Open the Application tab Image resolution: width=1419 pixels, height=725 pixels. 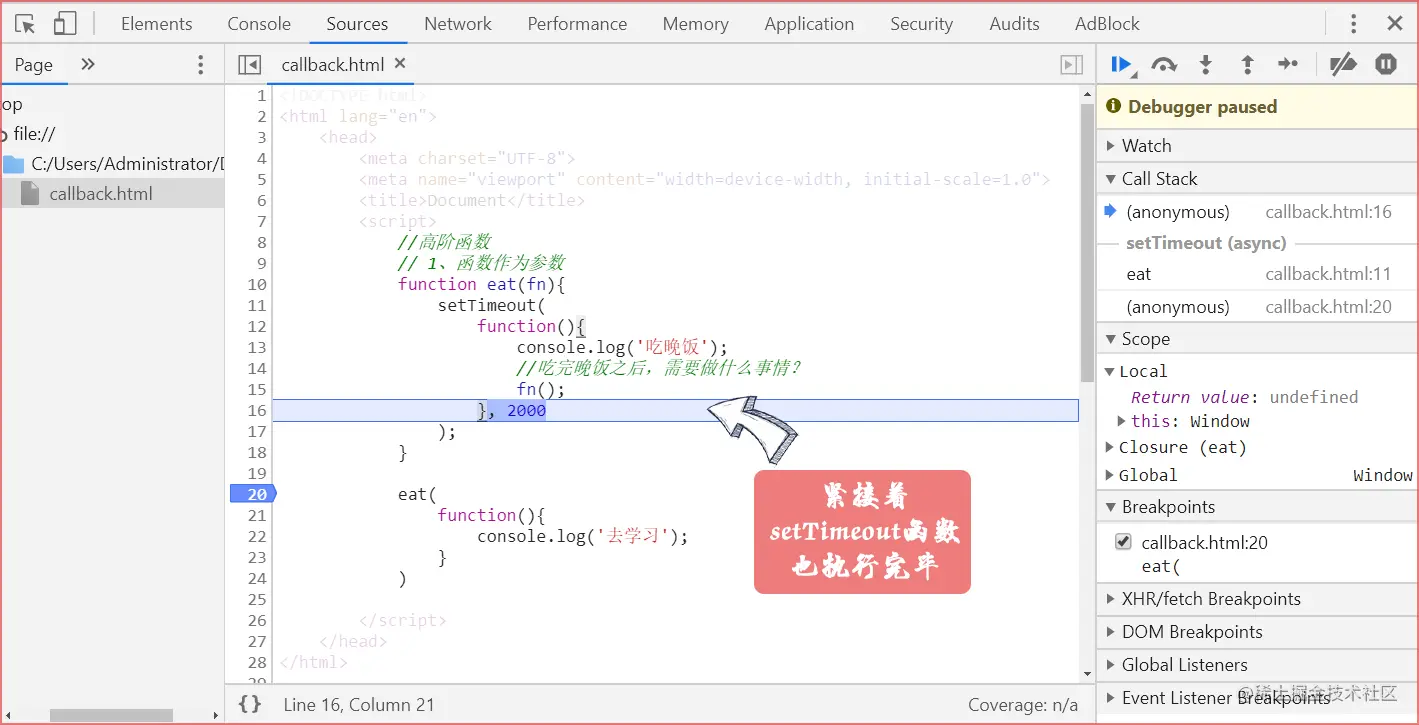pyautogui.click(x=809, y=24)
